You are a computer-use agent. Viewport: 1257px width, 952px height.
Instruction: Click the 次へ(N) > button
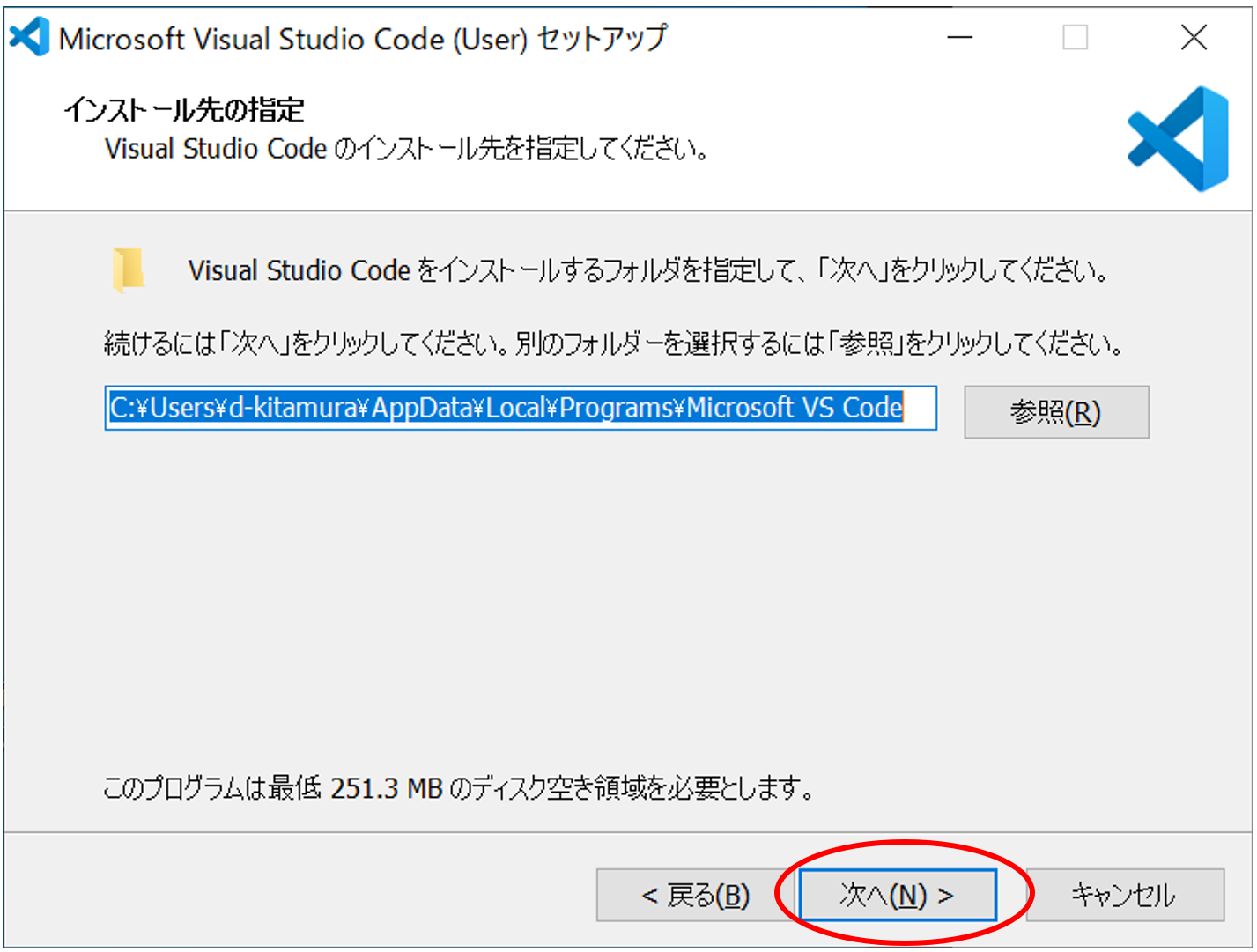[898, 895]
